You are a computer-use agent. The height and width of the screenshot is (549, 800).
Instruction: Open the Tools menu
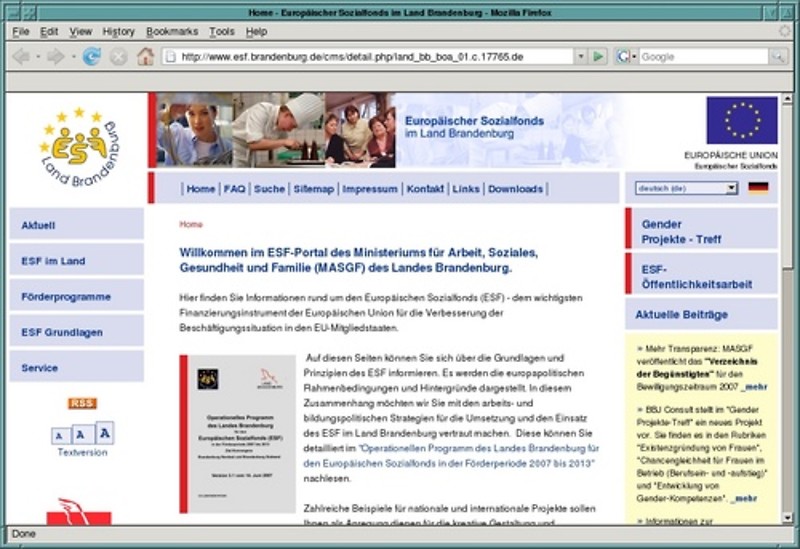coord(222,32)
